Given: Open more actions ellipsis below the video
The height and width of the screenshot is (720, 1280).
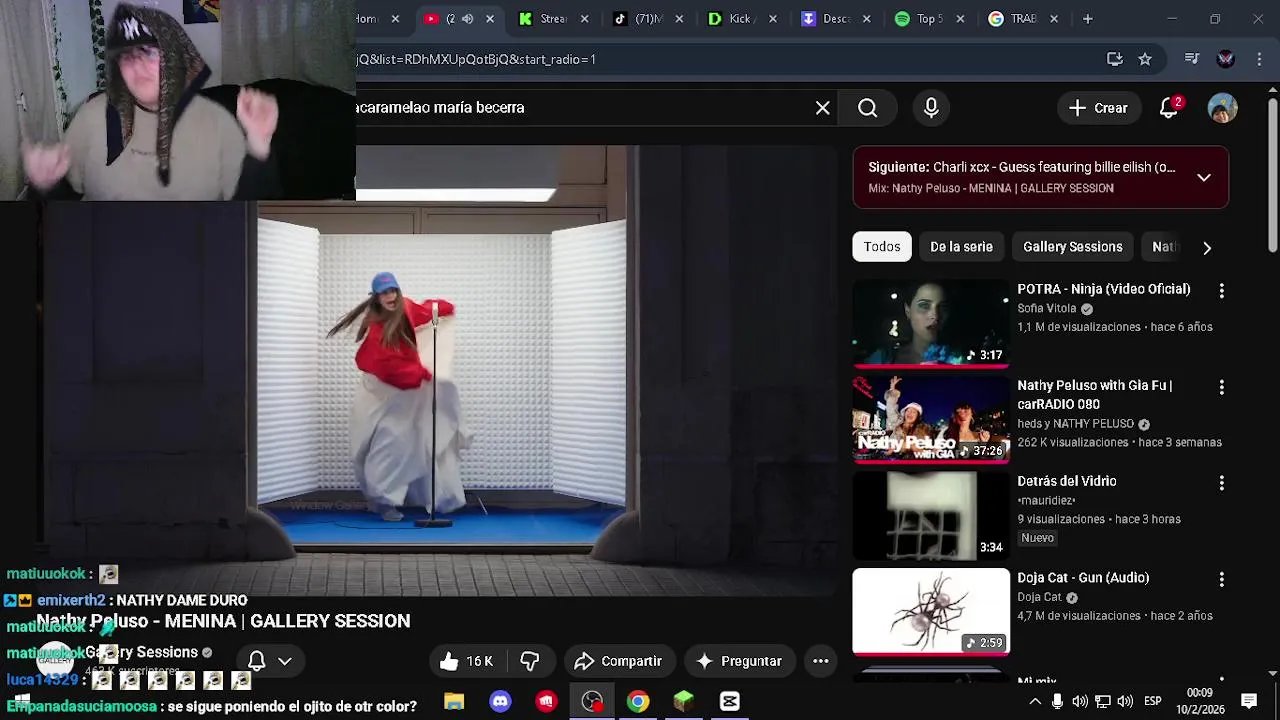Looking at the screenshot, I should pos(820,661).
